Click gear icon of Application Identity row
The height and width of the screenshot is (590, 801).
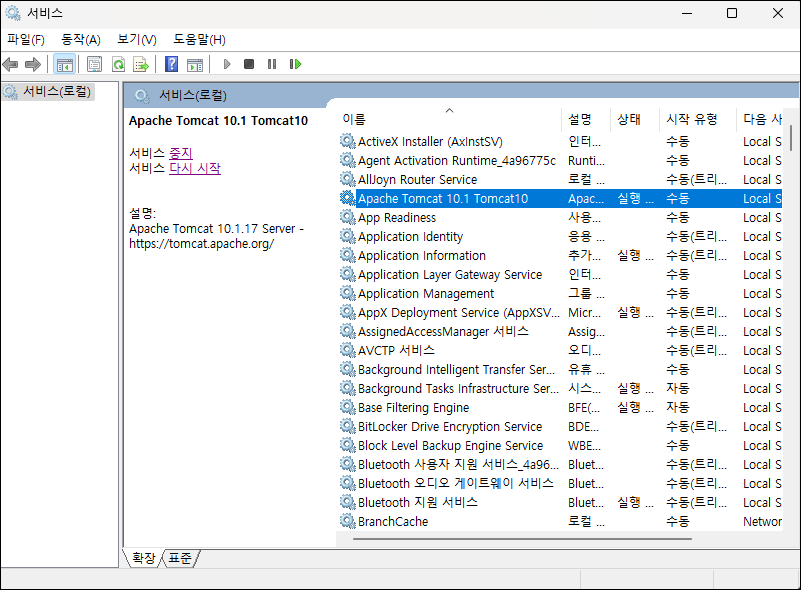click(348, 236)
